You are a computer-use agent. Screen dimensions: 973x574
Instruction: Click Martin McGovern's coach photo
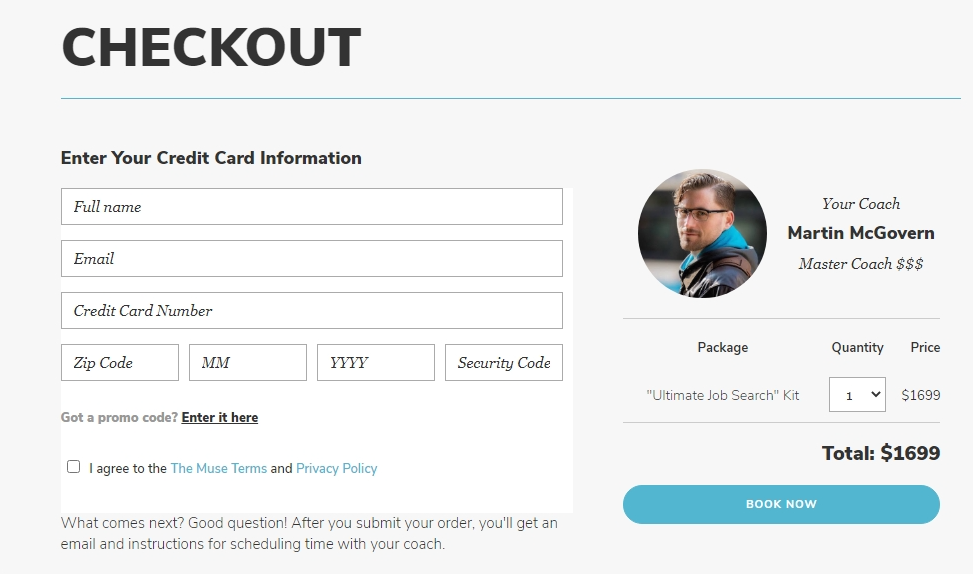point(702,234)
